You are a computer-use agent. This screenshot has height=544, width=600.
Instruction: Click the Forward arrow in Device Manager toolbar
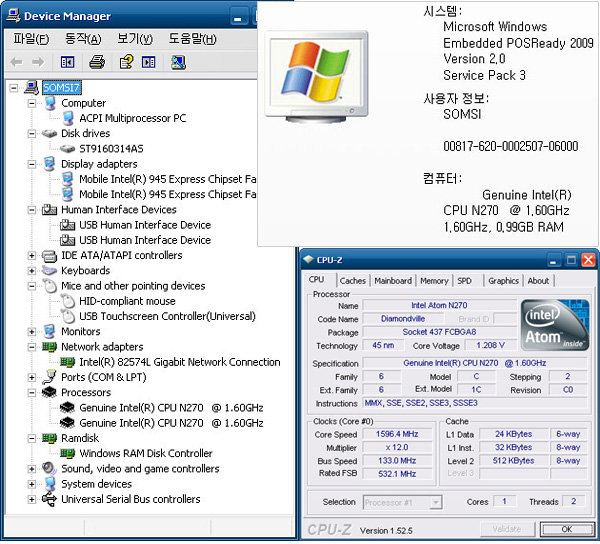click(38, 62)
